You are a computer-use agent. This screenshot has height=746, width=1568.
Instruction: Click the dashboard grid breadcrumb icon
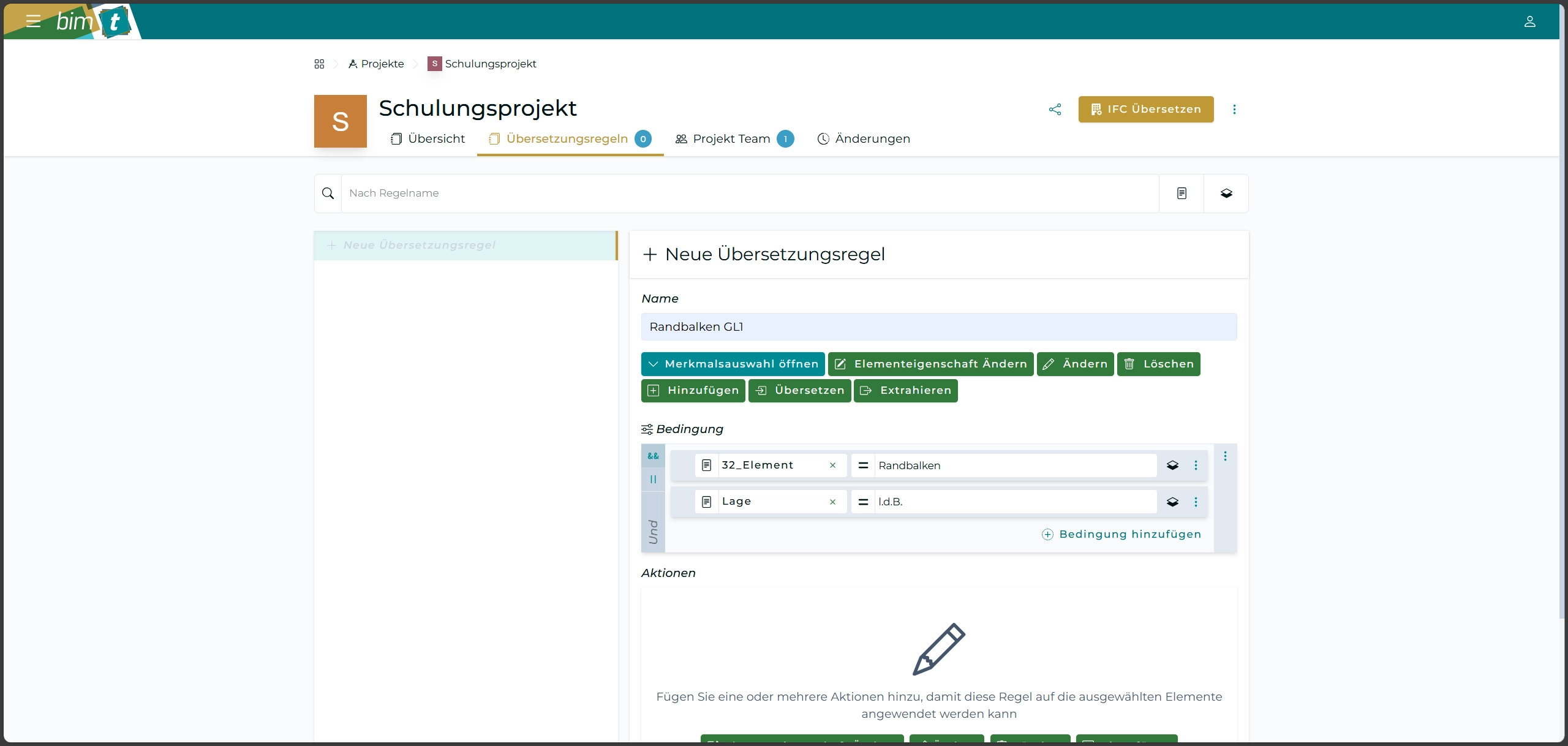click(x=319, y=64)
